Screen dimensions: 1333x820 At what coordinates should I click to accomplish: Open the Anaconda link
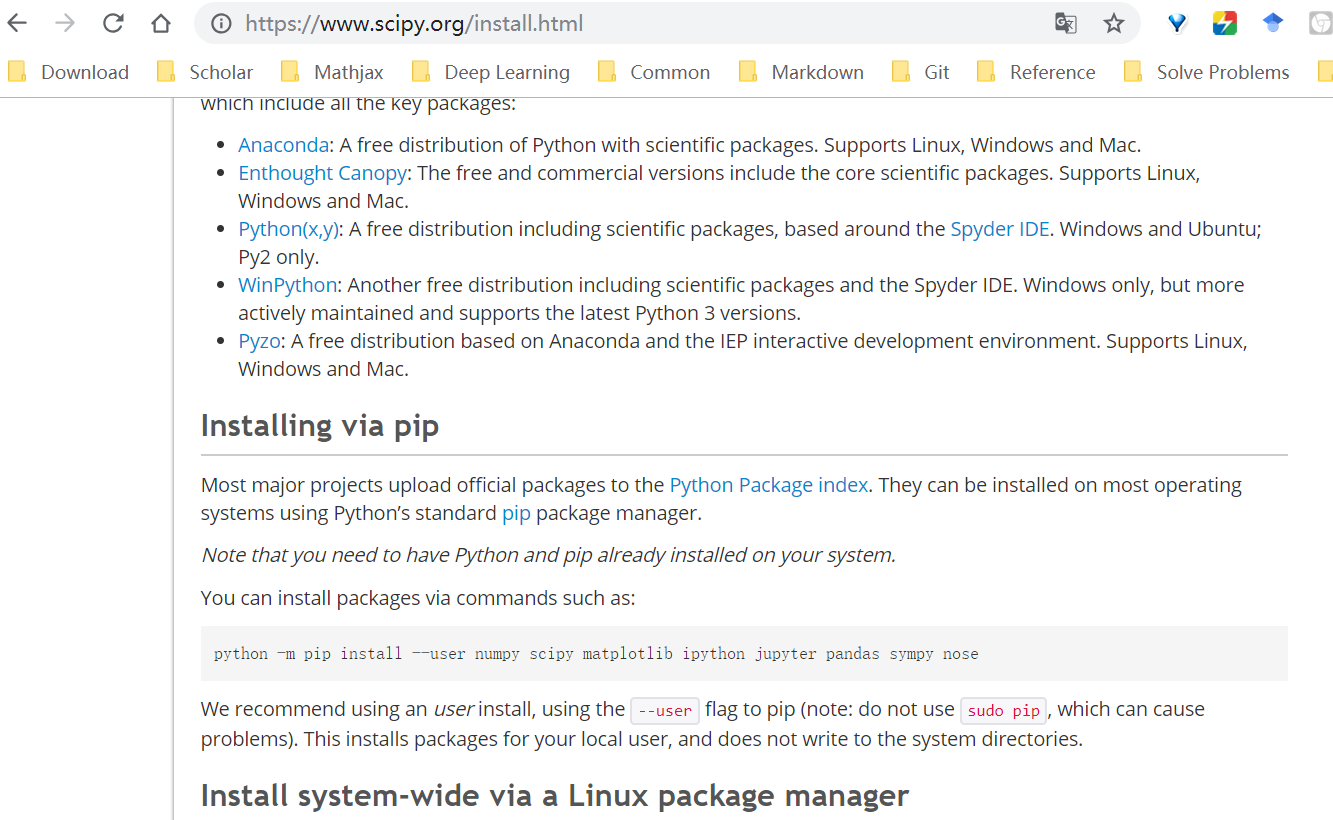pos(283,145)
